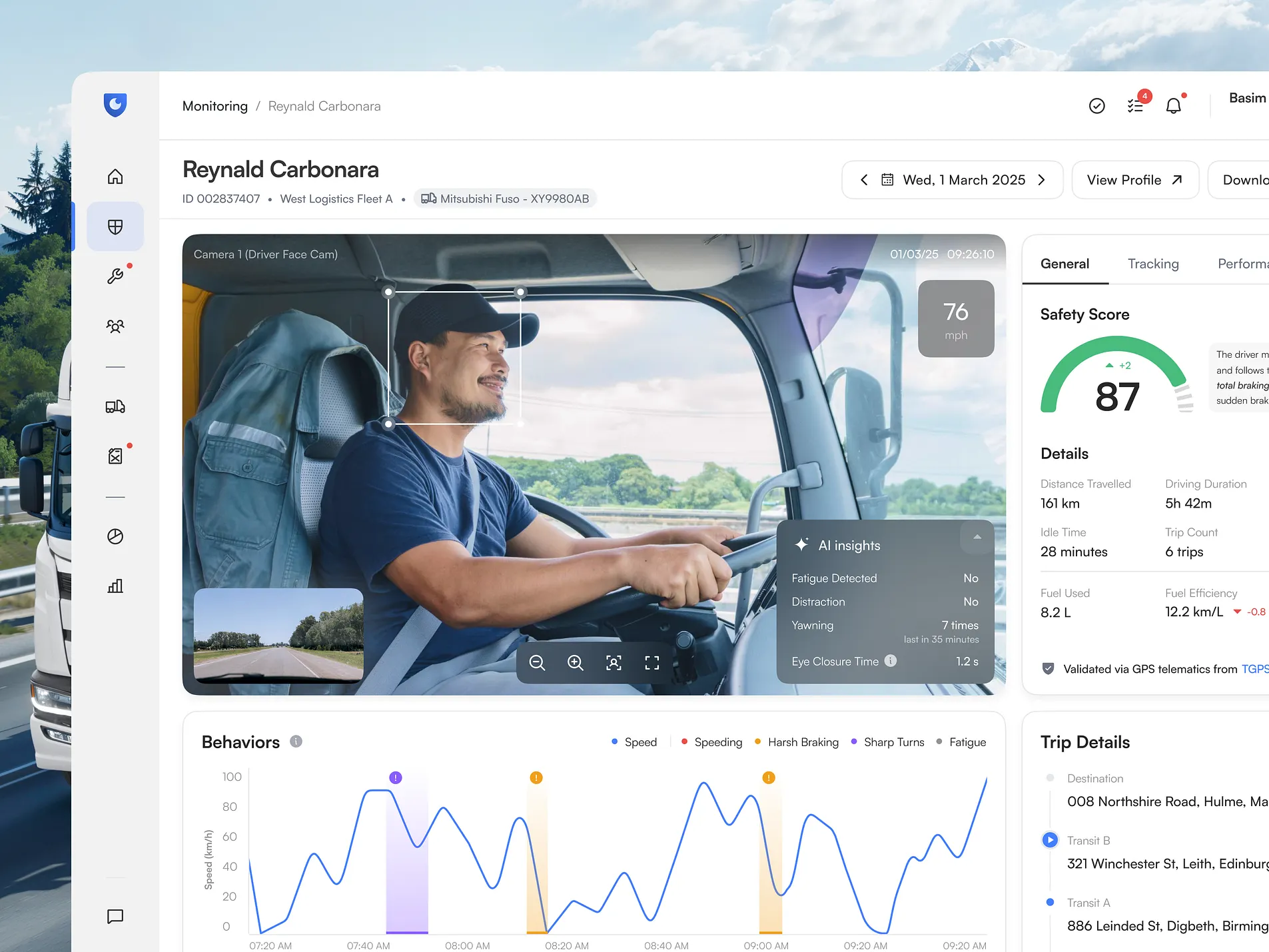Open the wrench maintenance sidebar icon

pyautogui.click(x=115, y=276)
